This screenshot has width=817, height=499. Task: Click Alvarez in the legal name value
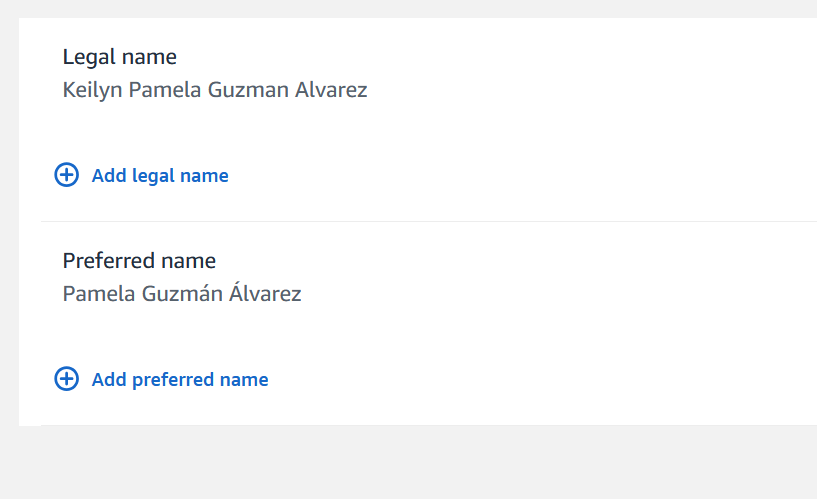pyautogui.click(x=331, y=90)
